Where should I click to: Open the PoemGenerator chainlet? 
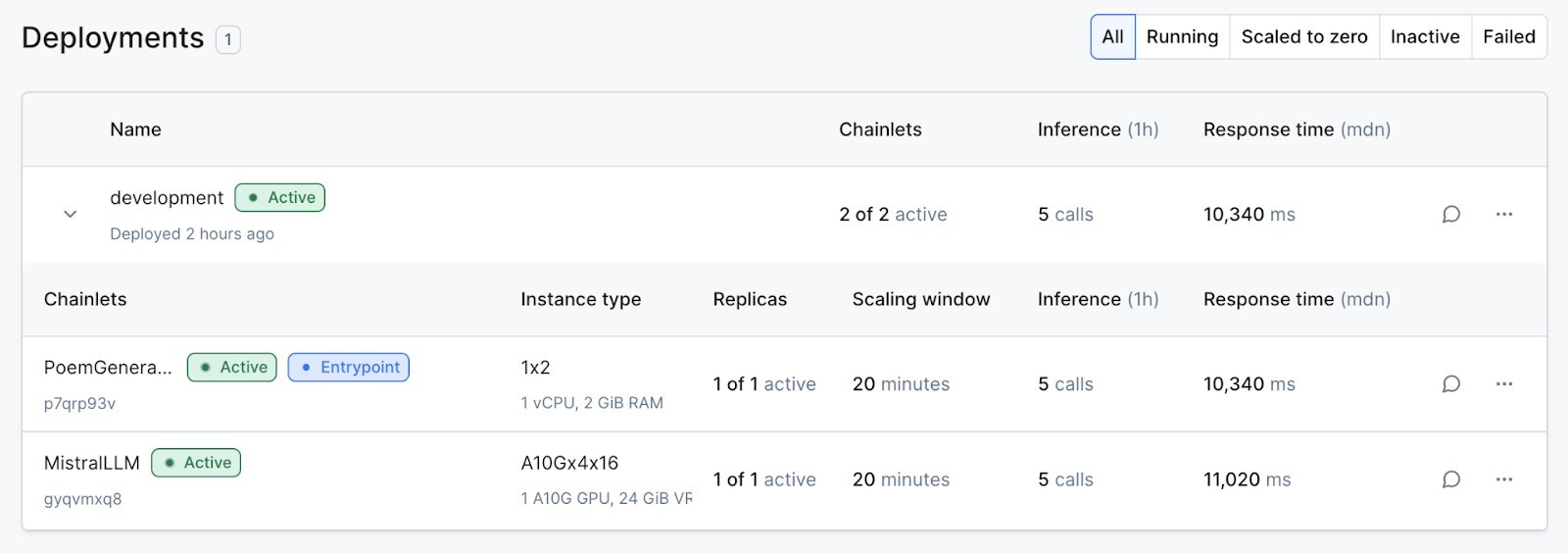coord(108,368)
